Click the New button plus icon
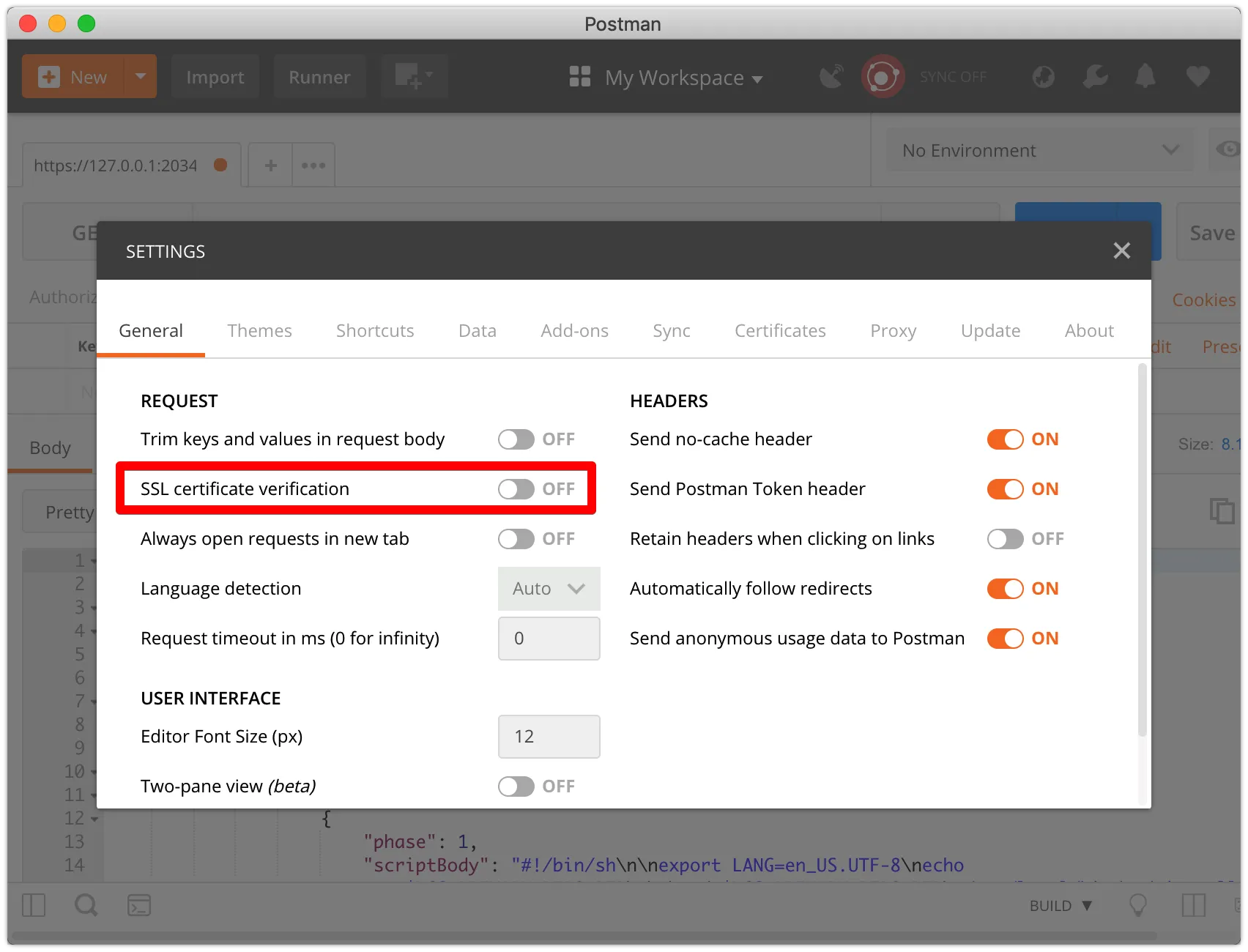Screen dimensions: 1248x952 pos(49,77)
